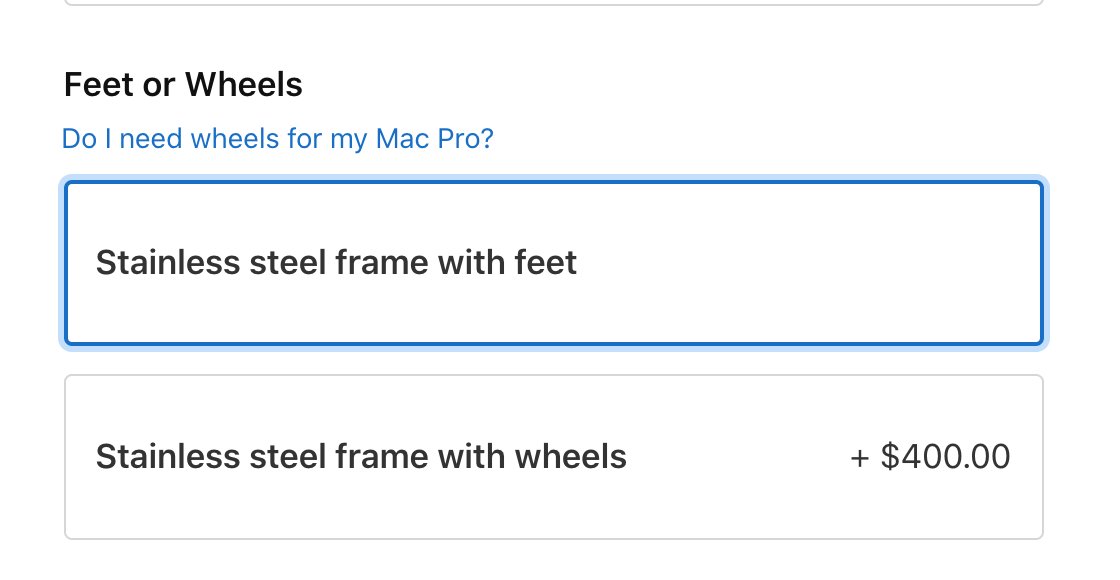Select the option card showing + $400.00
1120x580 pixels.
point(554,457)
